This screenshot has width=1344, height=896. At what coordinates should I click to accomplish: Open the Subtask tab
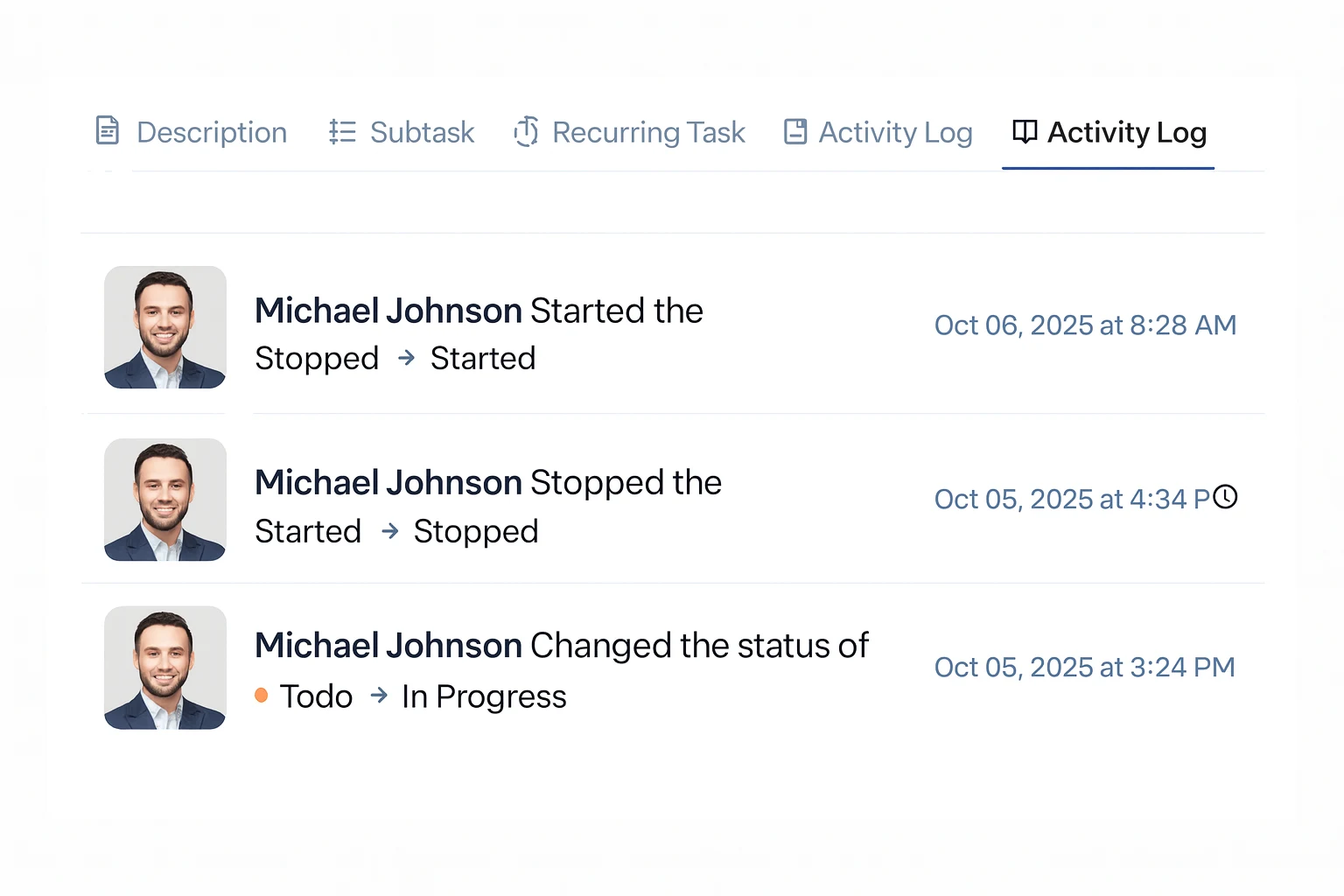point(422,132)
